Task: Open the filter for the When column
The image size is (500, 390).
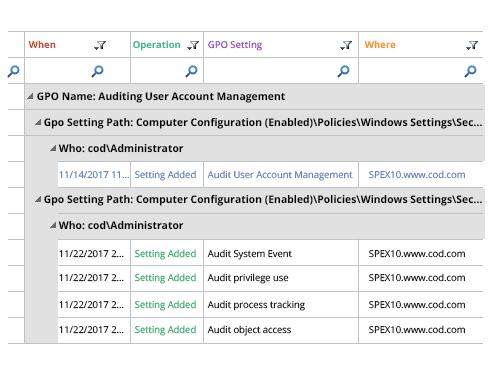Action: pos(100,45)
